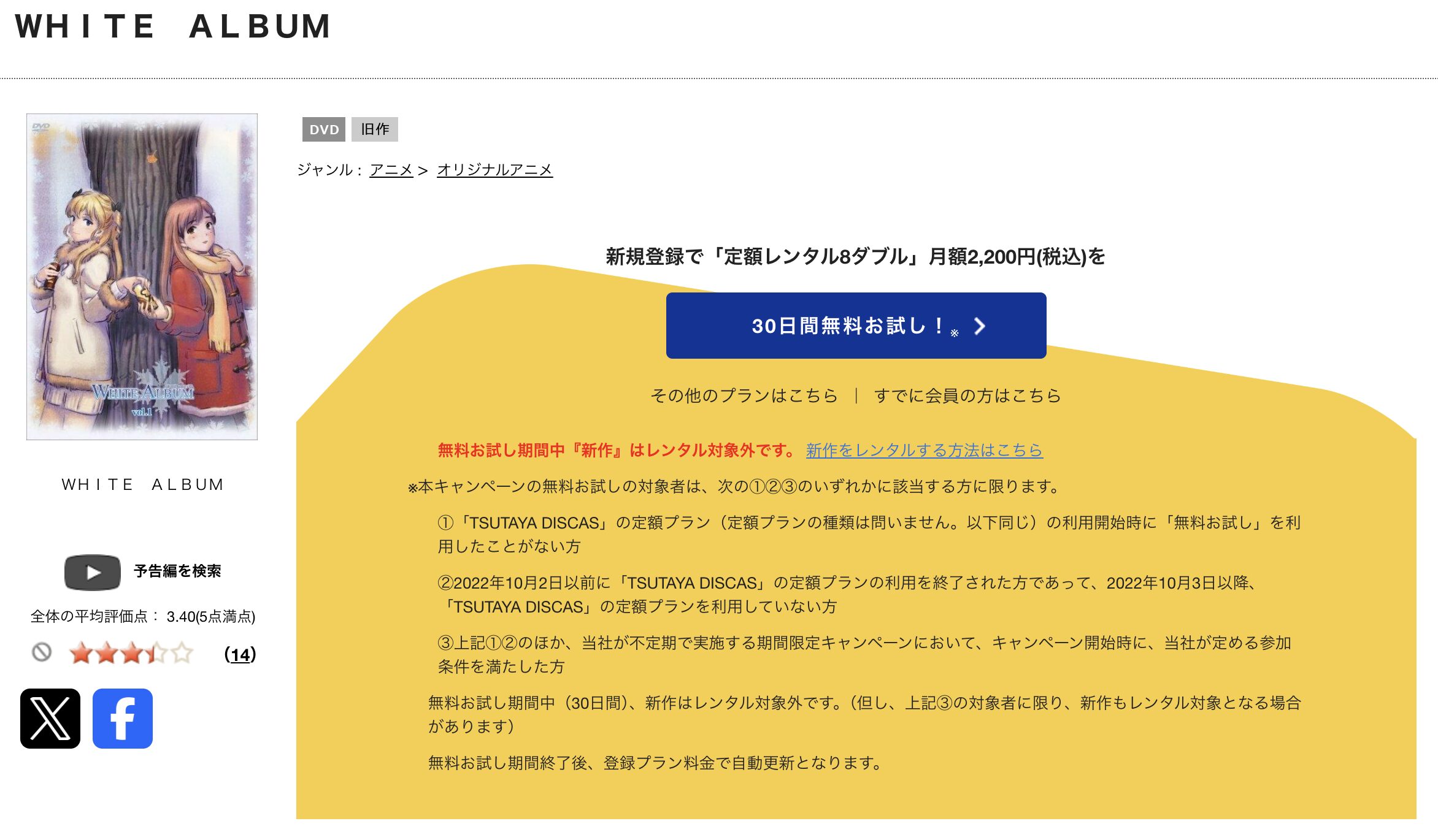The image size is (1438, 840).
Task: Share on Facebook icon
Action: (123, 718)
